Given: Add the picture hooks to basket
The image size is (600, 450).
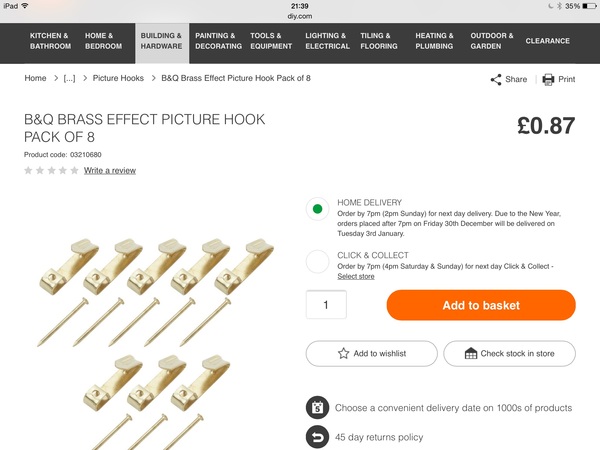Looking at the screenshot, I should (x=481, y=305).
